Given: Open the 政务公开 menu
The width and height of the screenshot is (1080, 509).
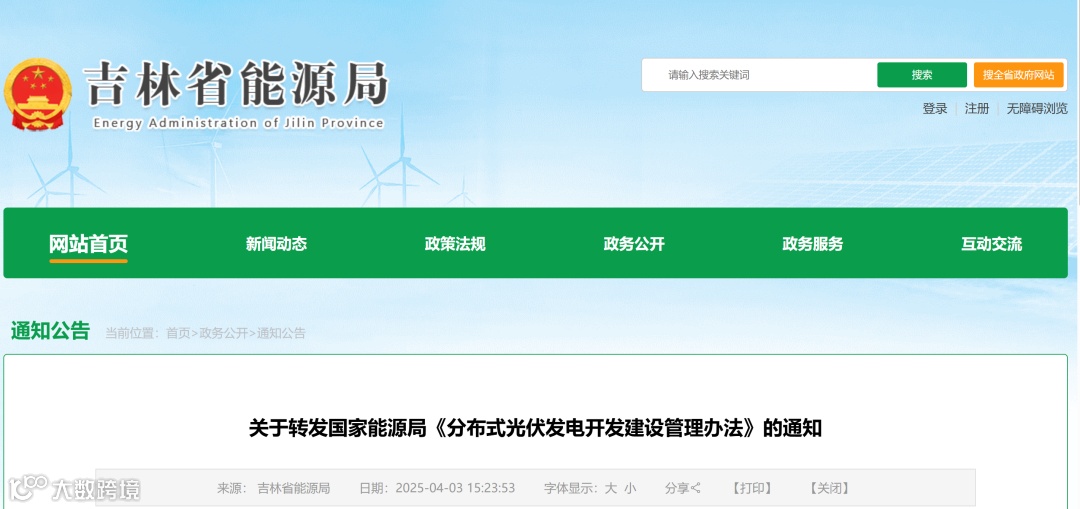Looking at the screenshot, I should tap(634, 244).
